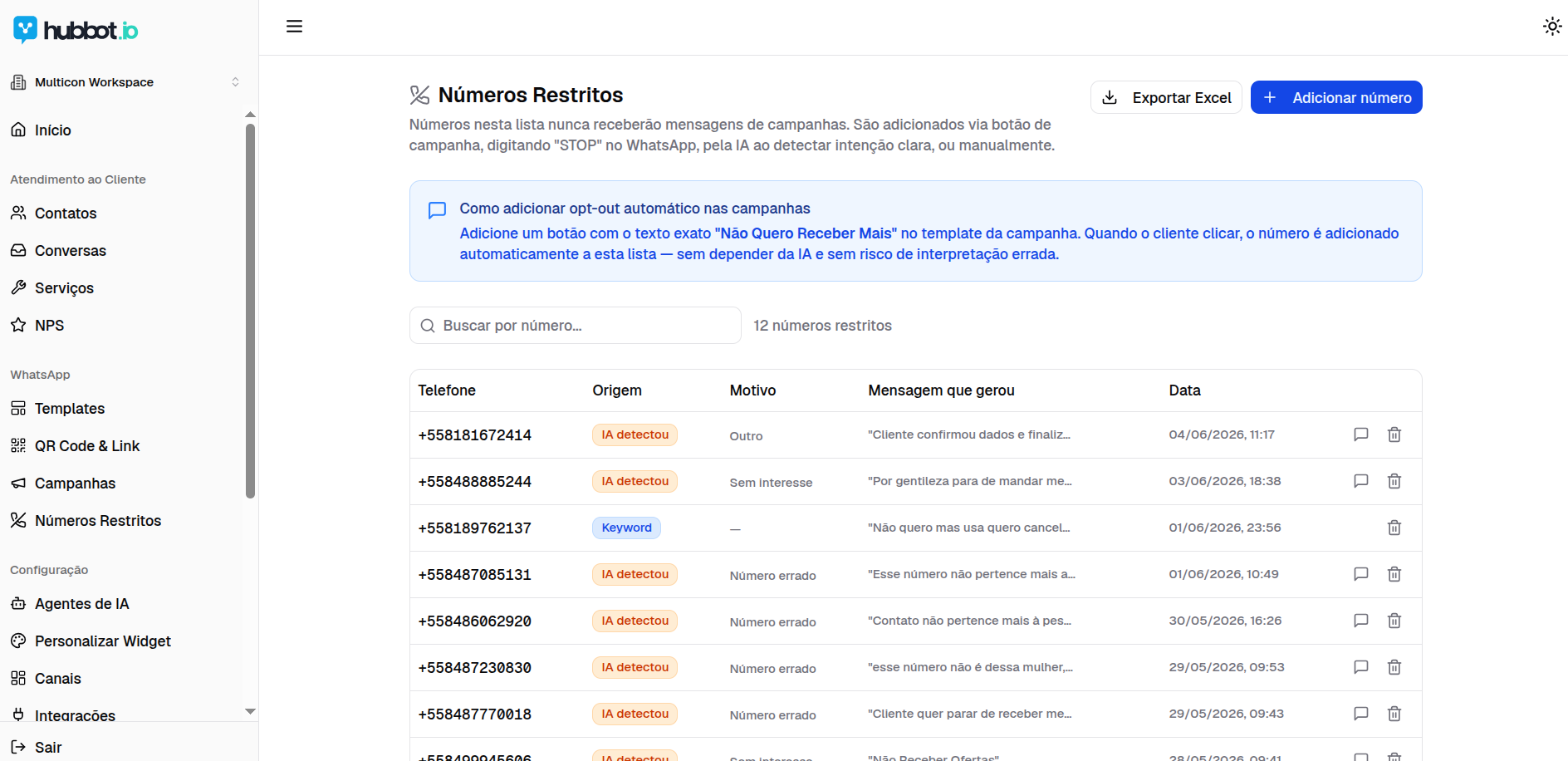Delete the +558181672414 restricted number
The width and height of the screenshot is (1568, 761).
point(1394,435)
